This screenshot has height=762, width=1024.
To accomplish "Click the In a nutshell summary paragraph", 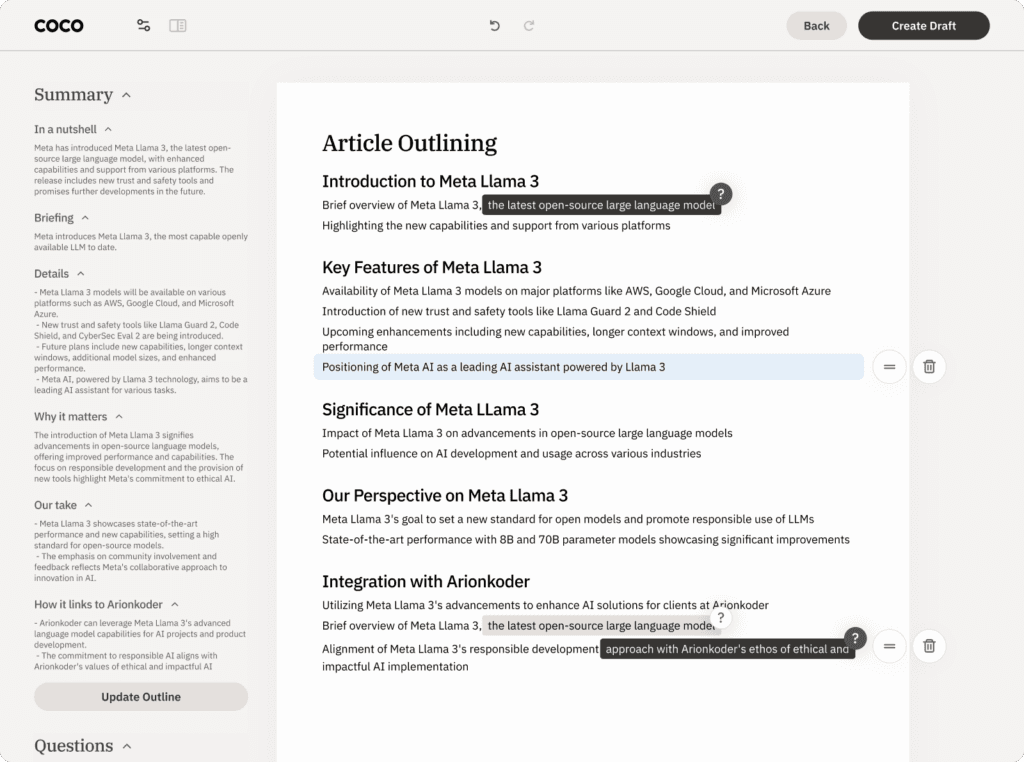I will (x=134, y=170).
